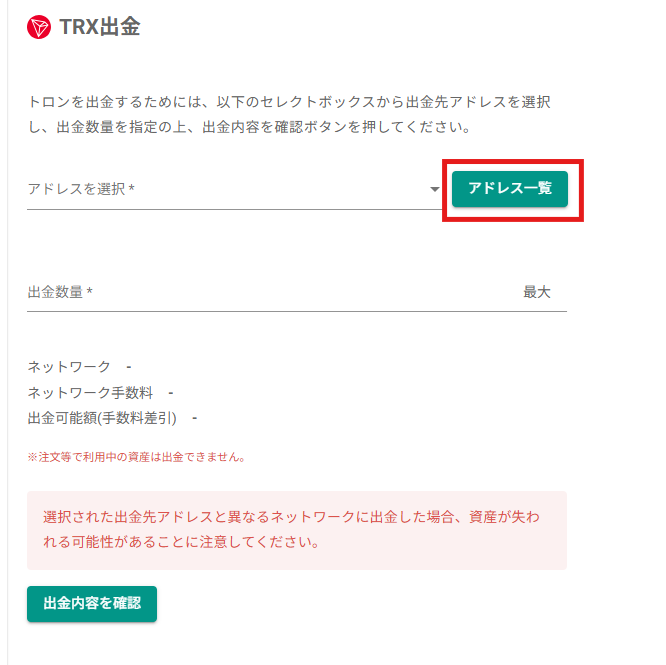Click the TRX出金 page heading
Screen dimensions: 666x665
[x=100, y=27]
